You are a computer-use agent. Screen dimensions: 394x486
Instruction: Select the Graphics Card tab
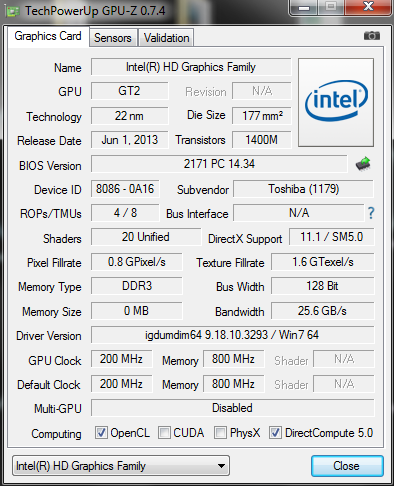pos(48,36)
